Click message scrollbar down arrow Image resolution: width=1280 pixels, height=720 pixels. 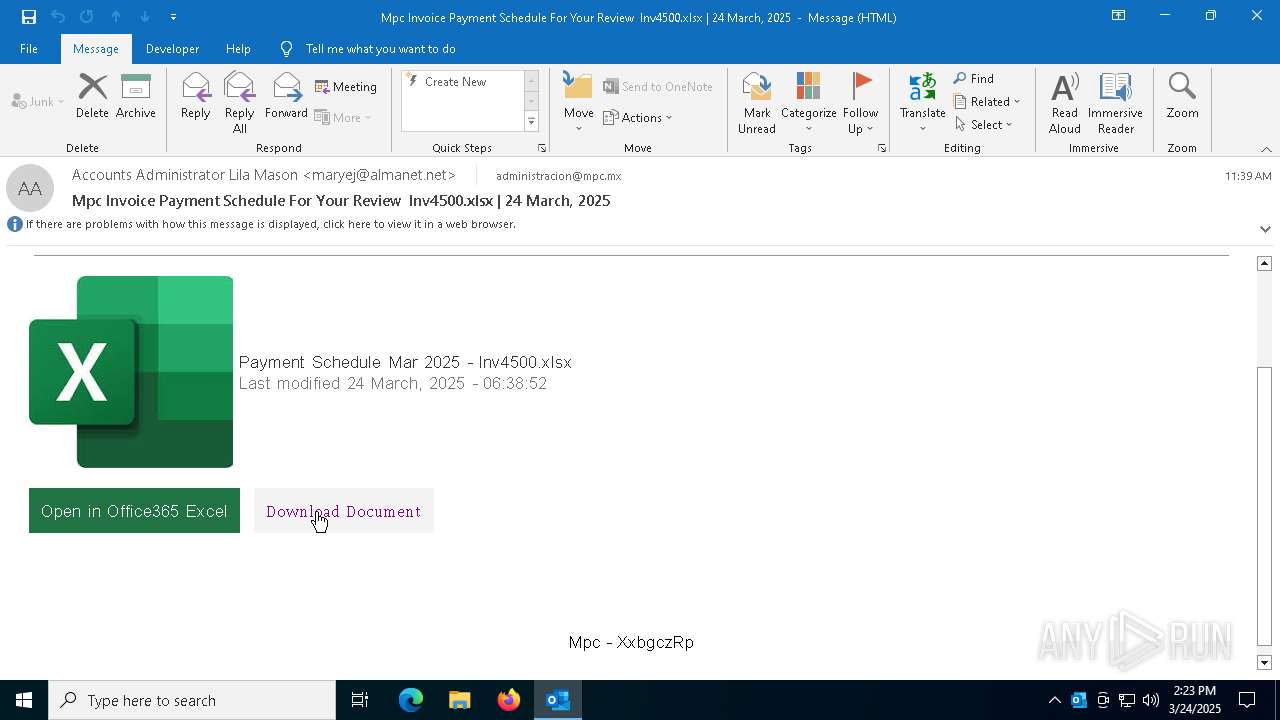(x=1264, y=662)
